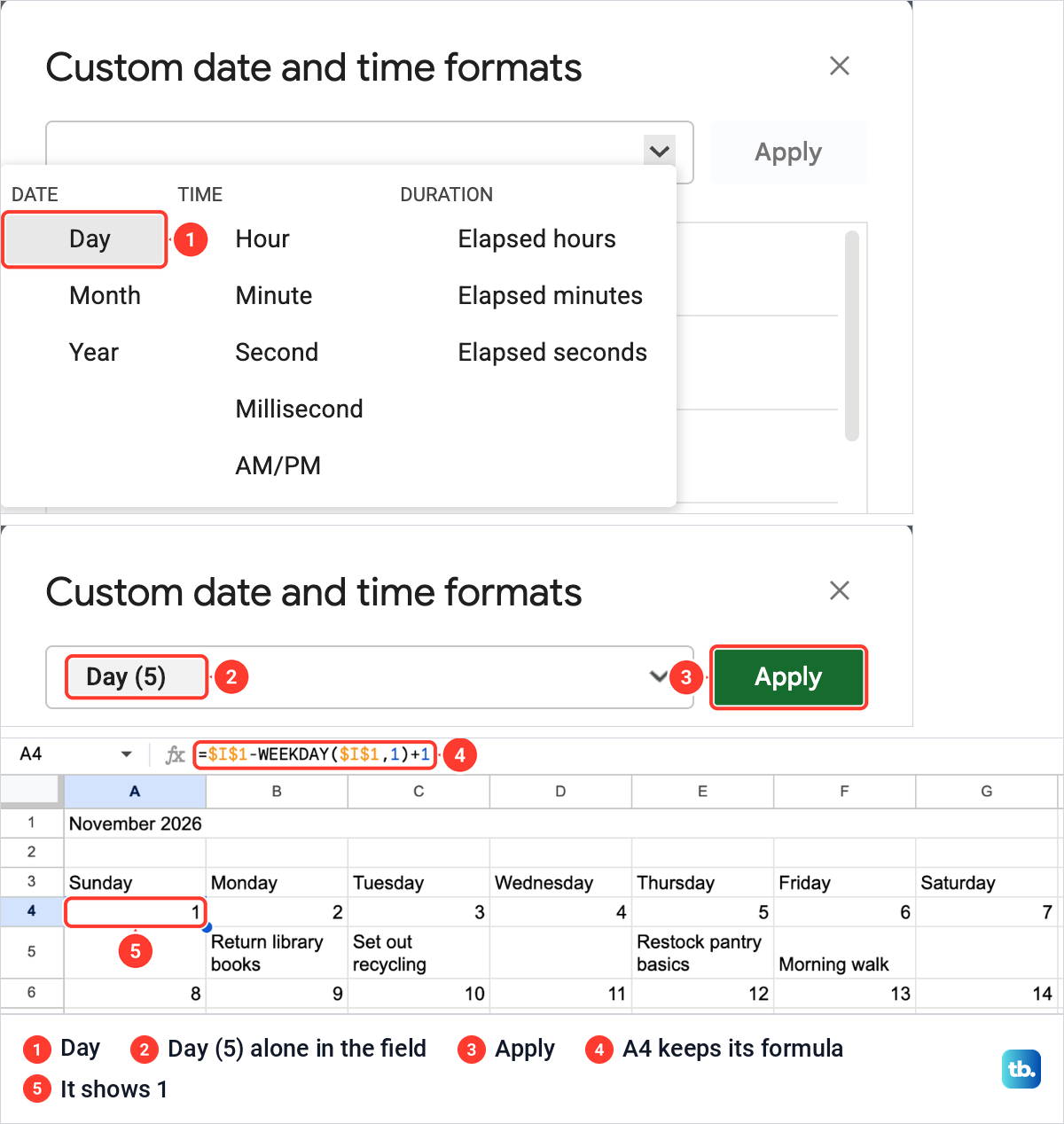
Task: Select column D header
Action: tap(560, 791)
